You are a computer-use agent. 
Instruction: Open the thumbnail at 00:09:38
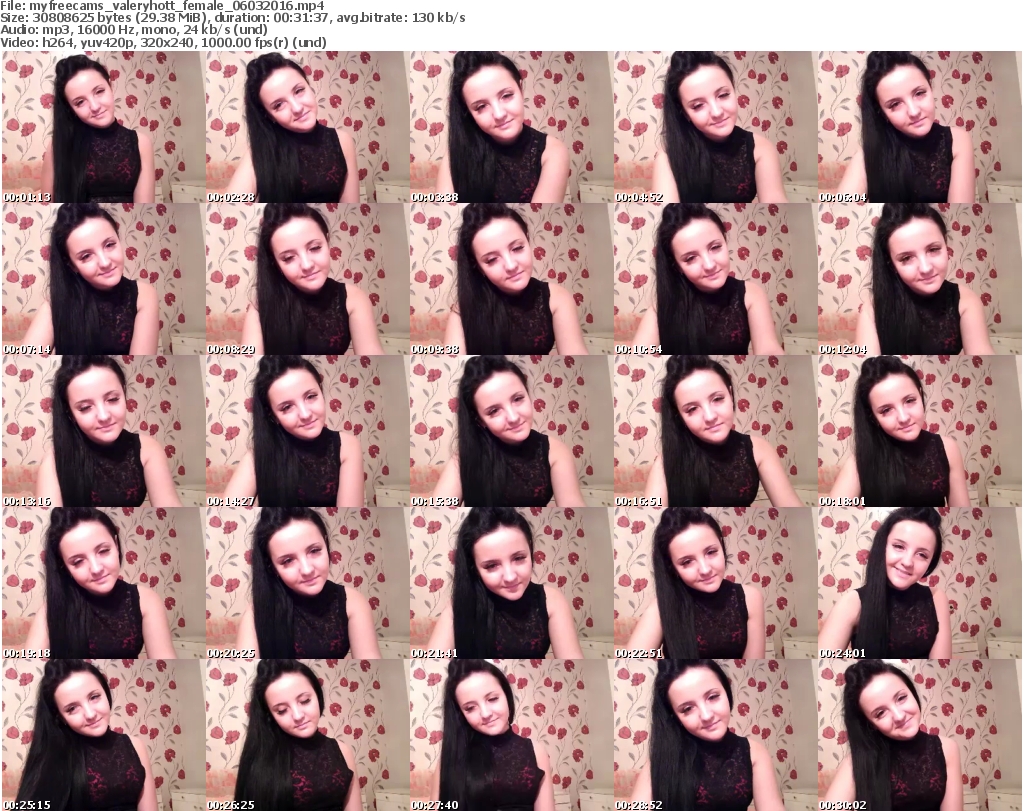pyautogui.click(x=510, y=280)
